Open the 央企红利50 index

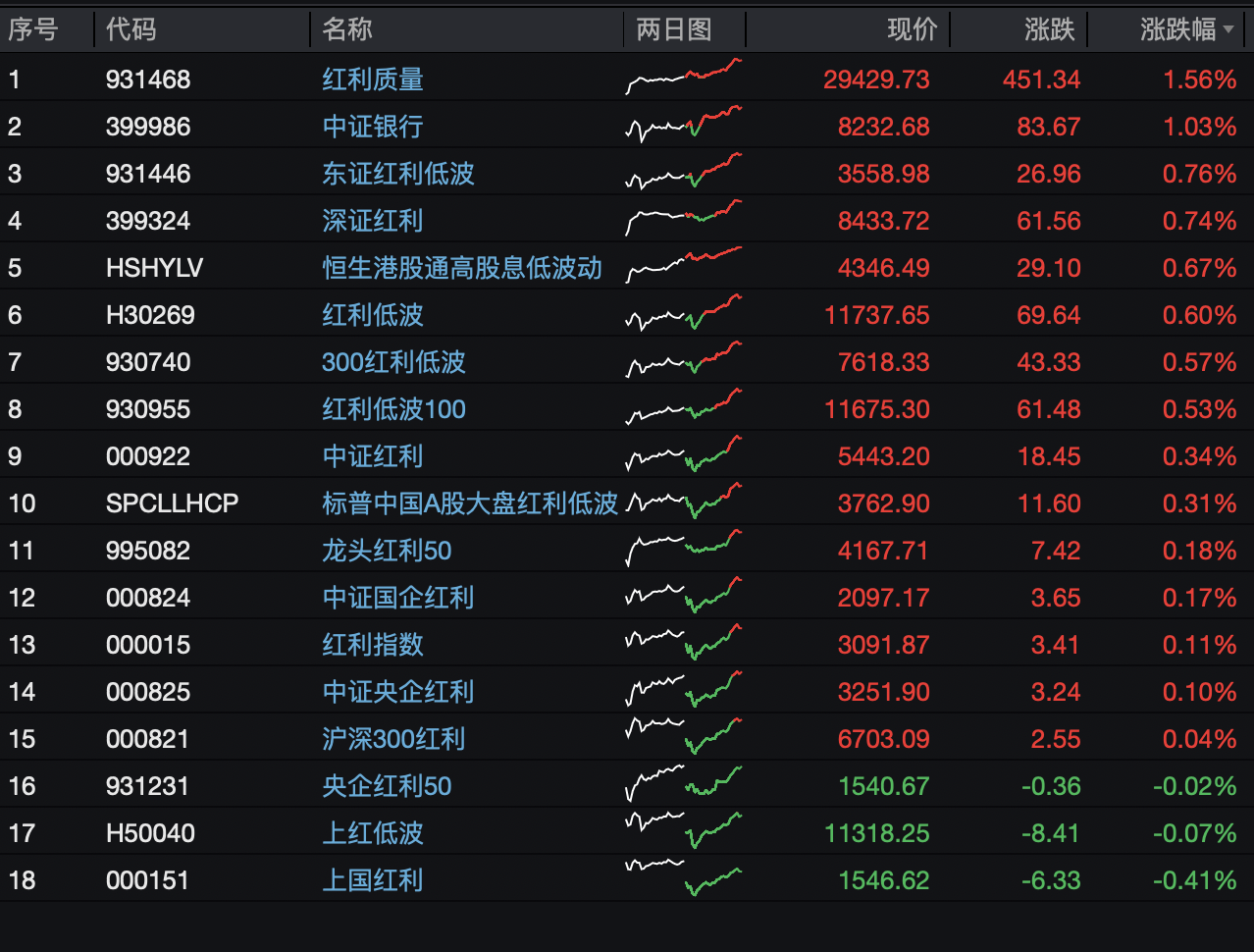387,786
